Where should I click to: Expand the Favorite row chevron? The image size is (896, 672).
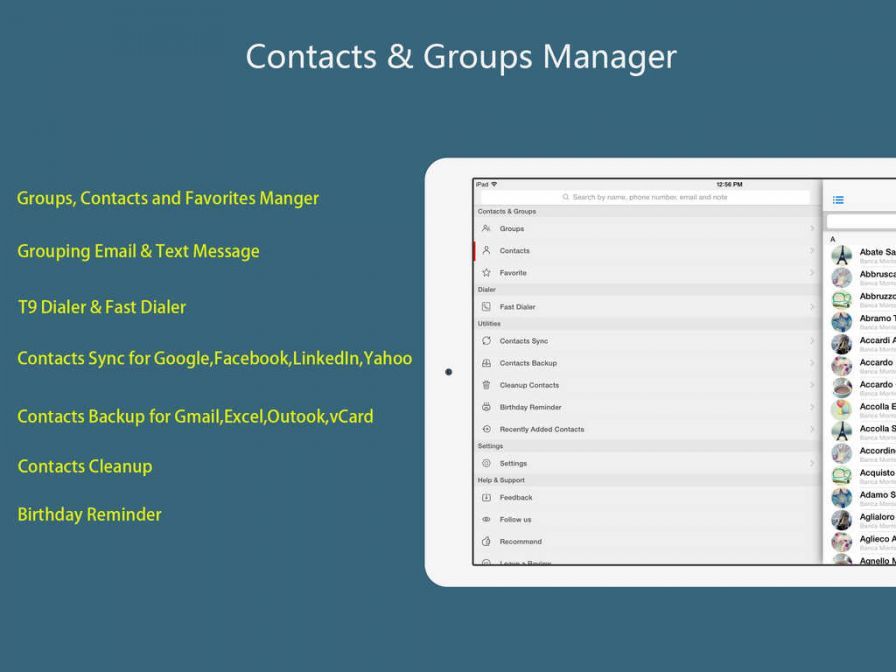click(x=812, y=273)
